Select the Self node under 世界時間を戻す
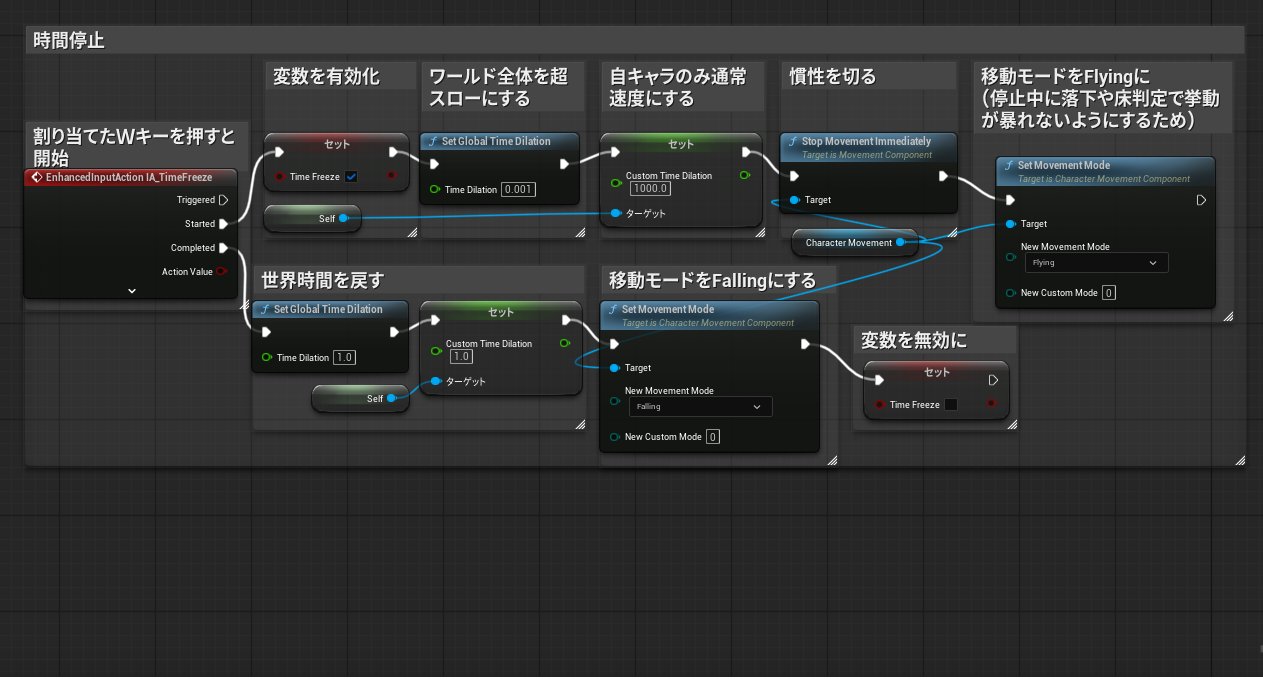 click(x=359, y=398)
